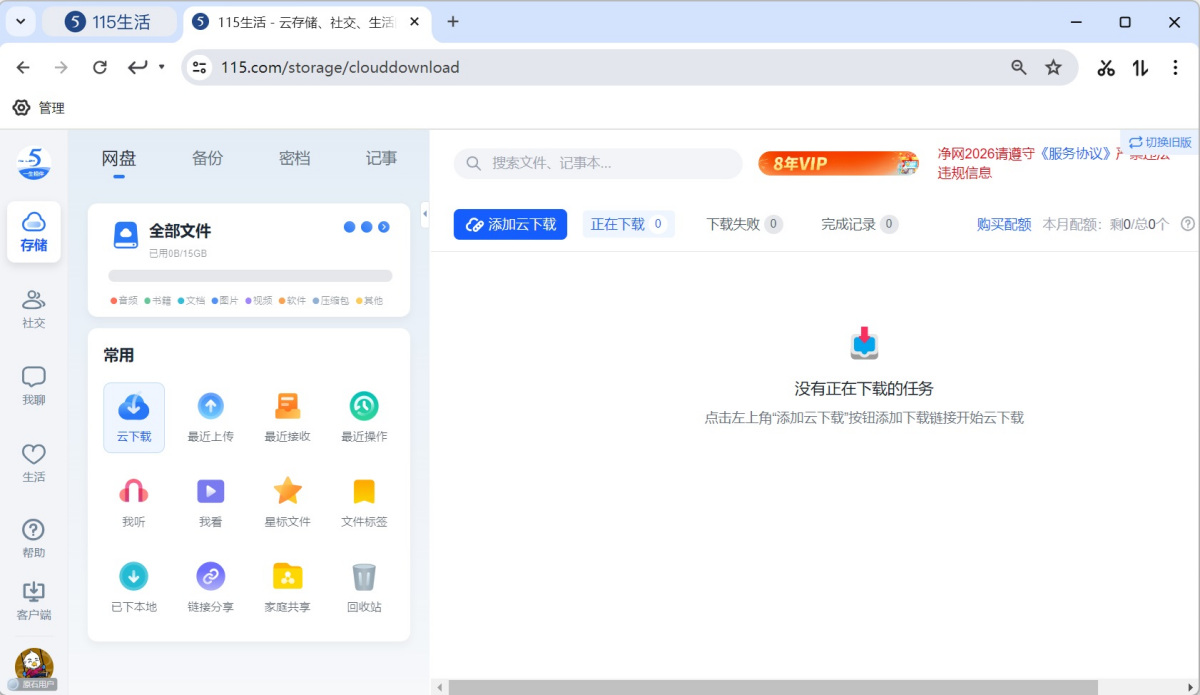Switch to the 备份 backup tab
This screenshot has height=695, width=1200.
[x=207, y=158]
